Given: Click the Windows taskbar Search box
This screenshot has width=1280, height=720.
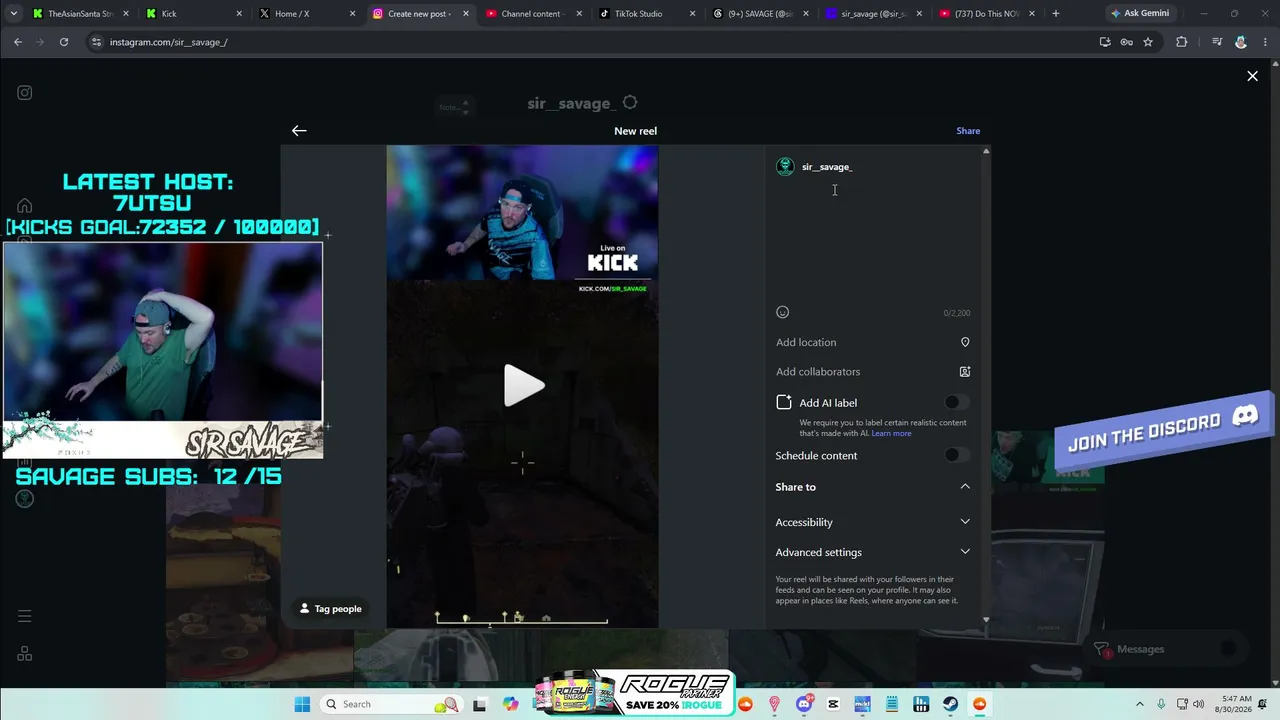Looking at the screenshot, I should (392, 704).
